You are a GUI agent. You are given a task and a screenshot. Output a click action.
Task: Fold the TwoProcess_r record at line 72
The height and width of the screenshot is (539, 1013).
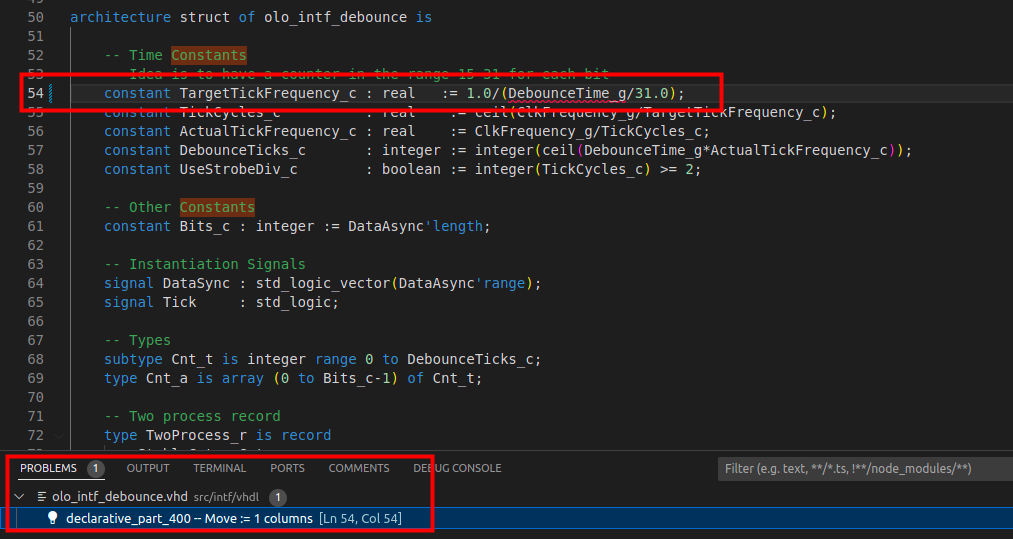59,436
